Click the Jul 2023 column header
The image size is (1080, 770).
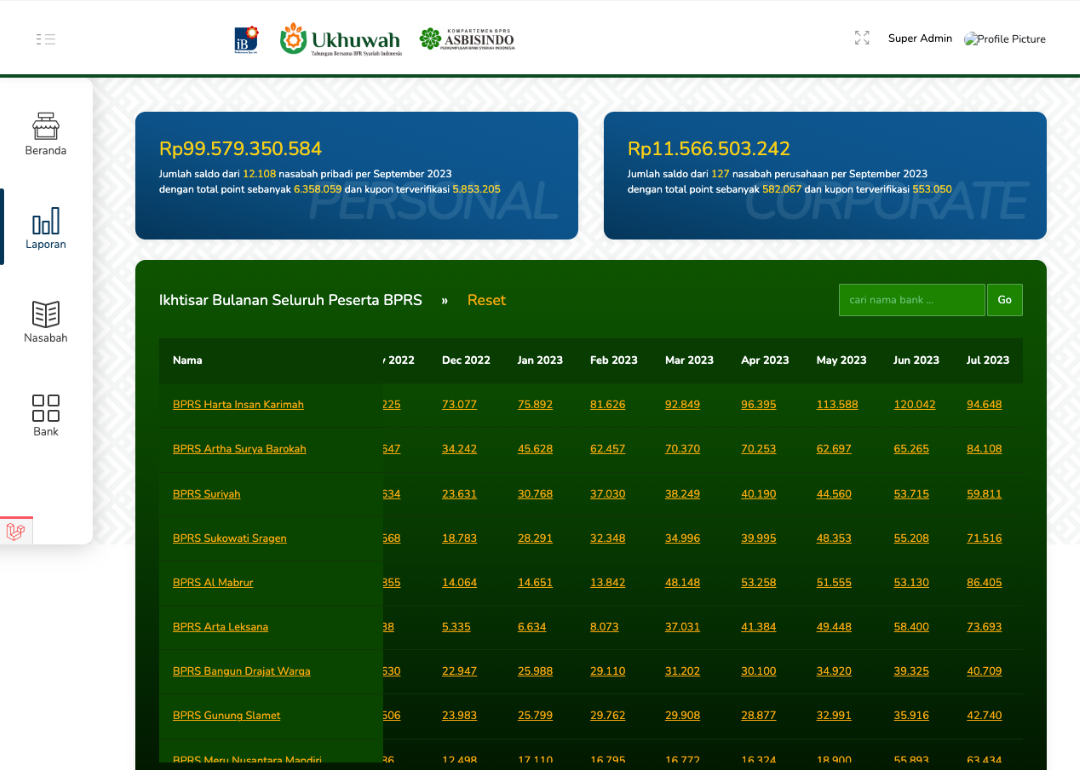[987, 360]
